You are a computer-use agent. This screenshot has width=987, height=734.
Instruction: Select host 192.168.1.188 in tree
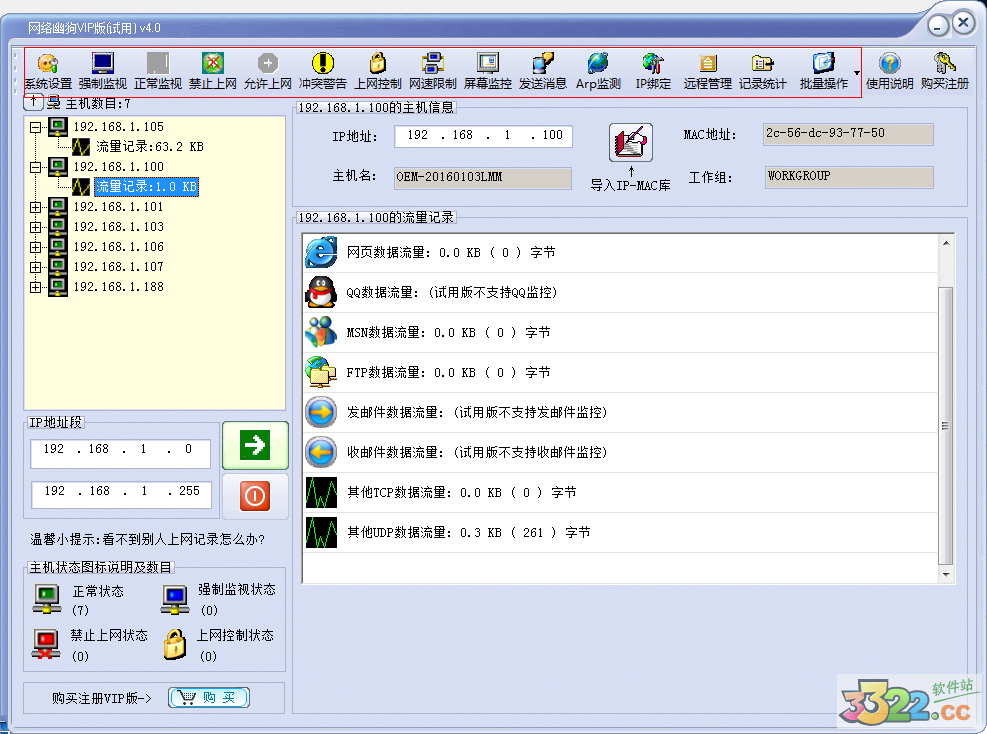[118, 287]
